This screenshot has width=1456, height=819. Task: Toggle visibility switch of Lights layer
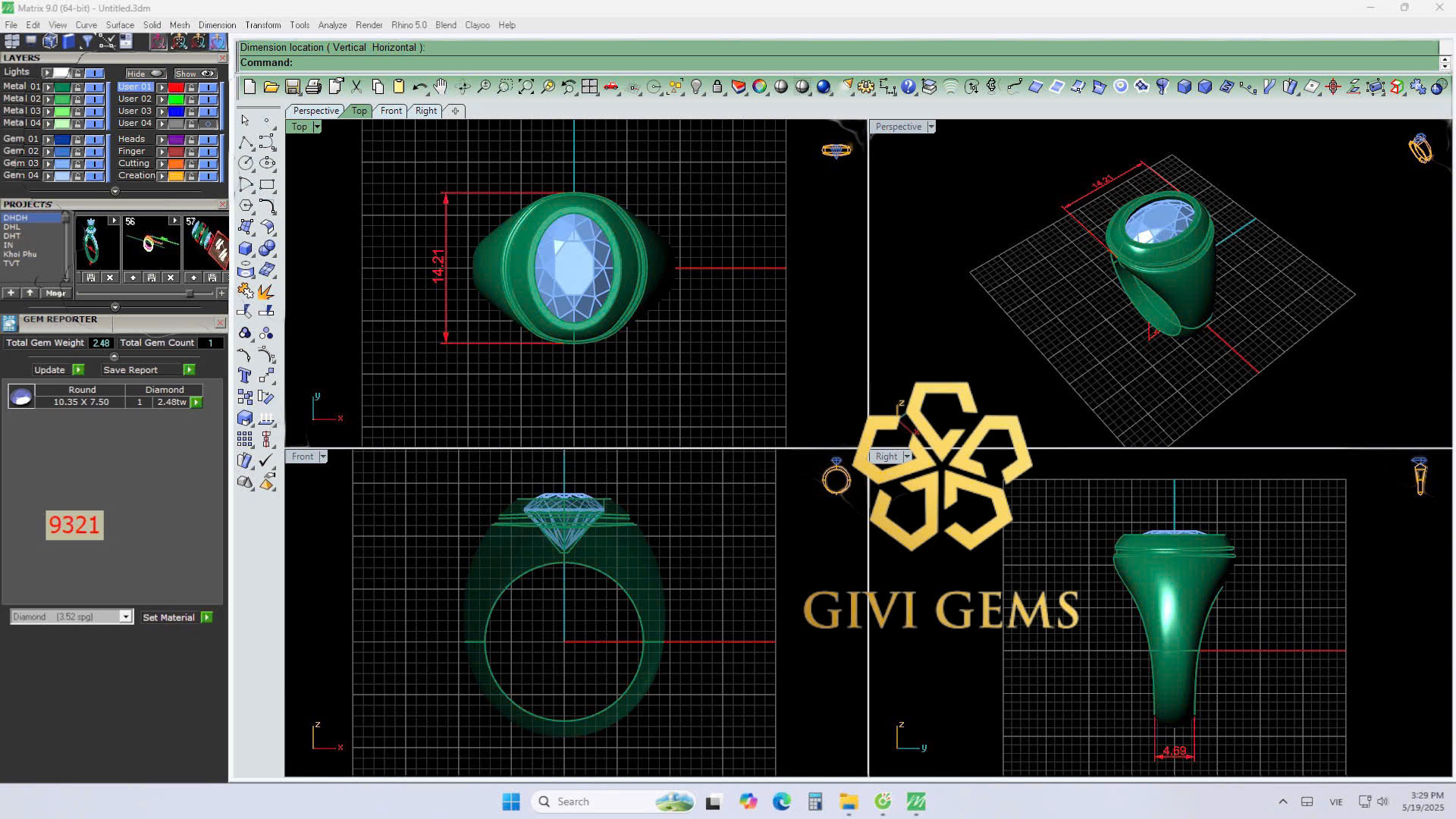click(95, 73)
